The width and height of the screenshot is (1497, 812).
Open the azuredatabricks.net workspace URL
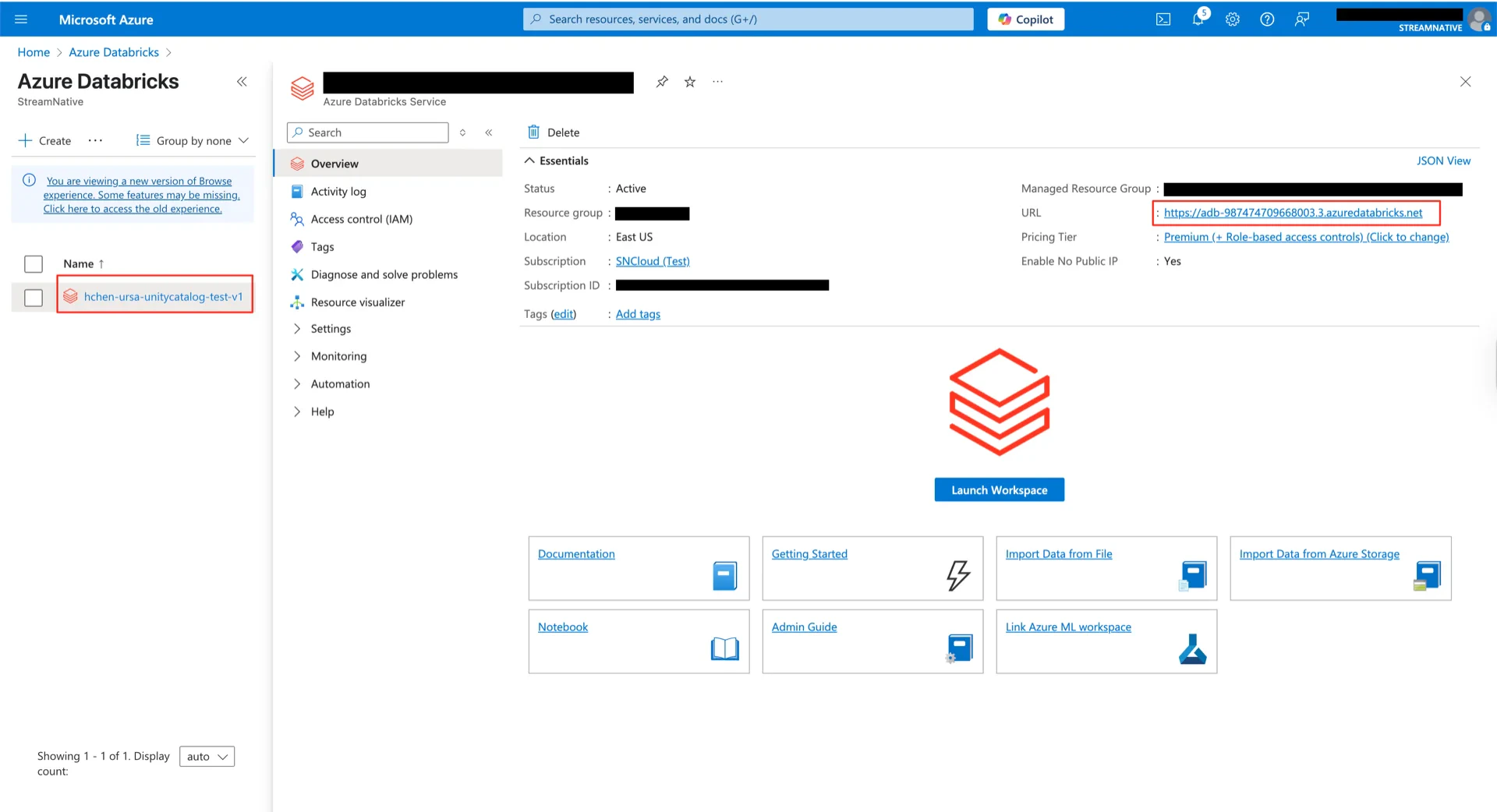coord(1293,213)
